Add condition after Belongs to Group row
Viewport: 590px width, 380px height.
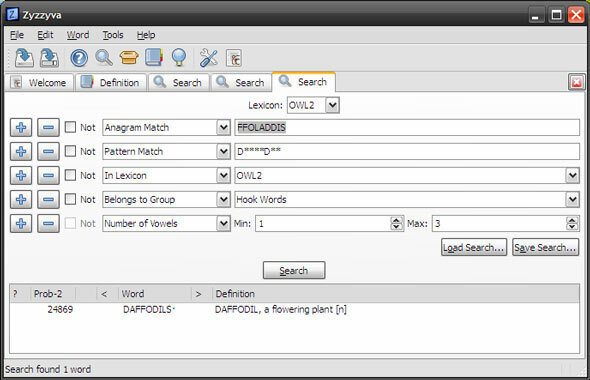21,199
